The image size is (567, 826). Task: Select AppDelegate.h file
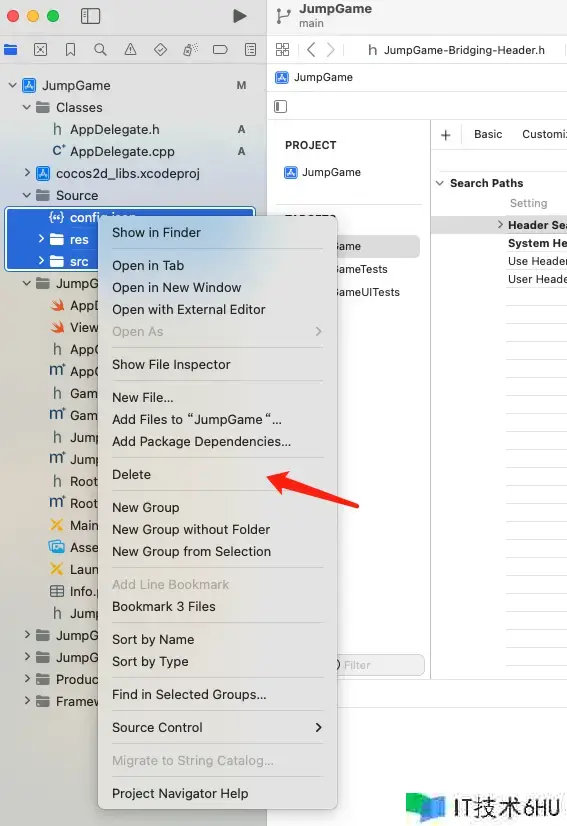pos(114,130)
